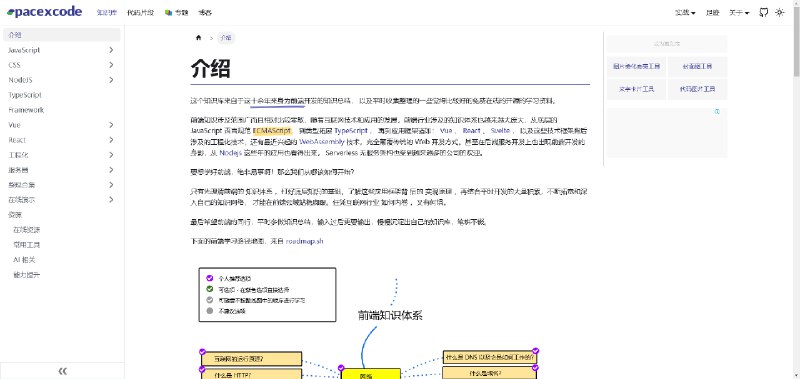Collapse the sidebar with double-chevron button
Viewport: 800px width, 379px height.
62,371
